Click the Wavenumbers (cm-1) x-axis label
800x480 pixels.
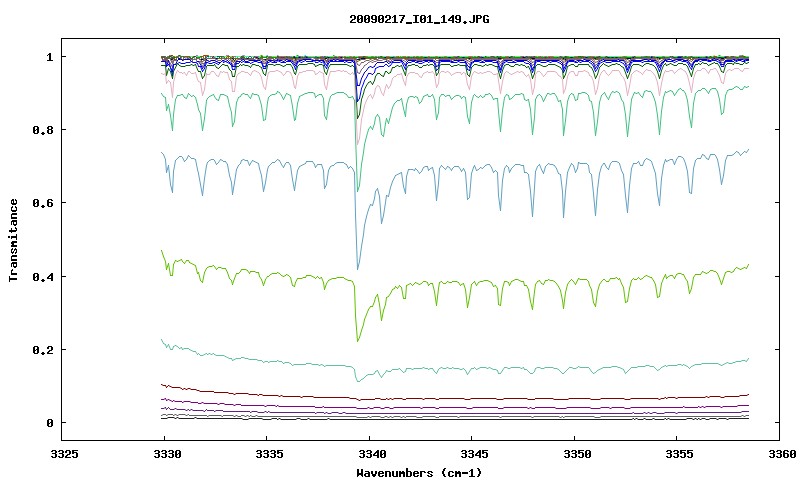tap(419, 473)
